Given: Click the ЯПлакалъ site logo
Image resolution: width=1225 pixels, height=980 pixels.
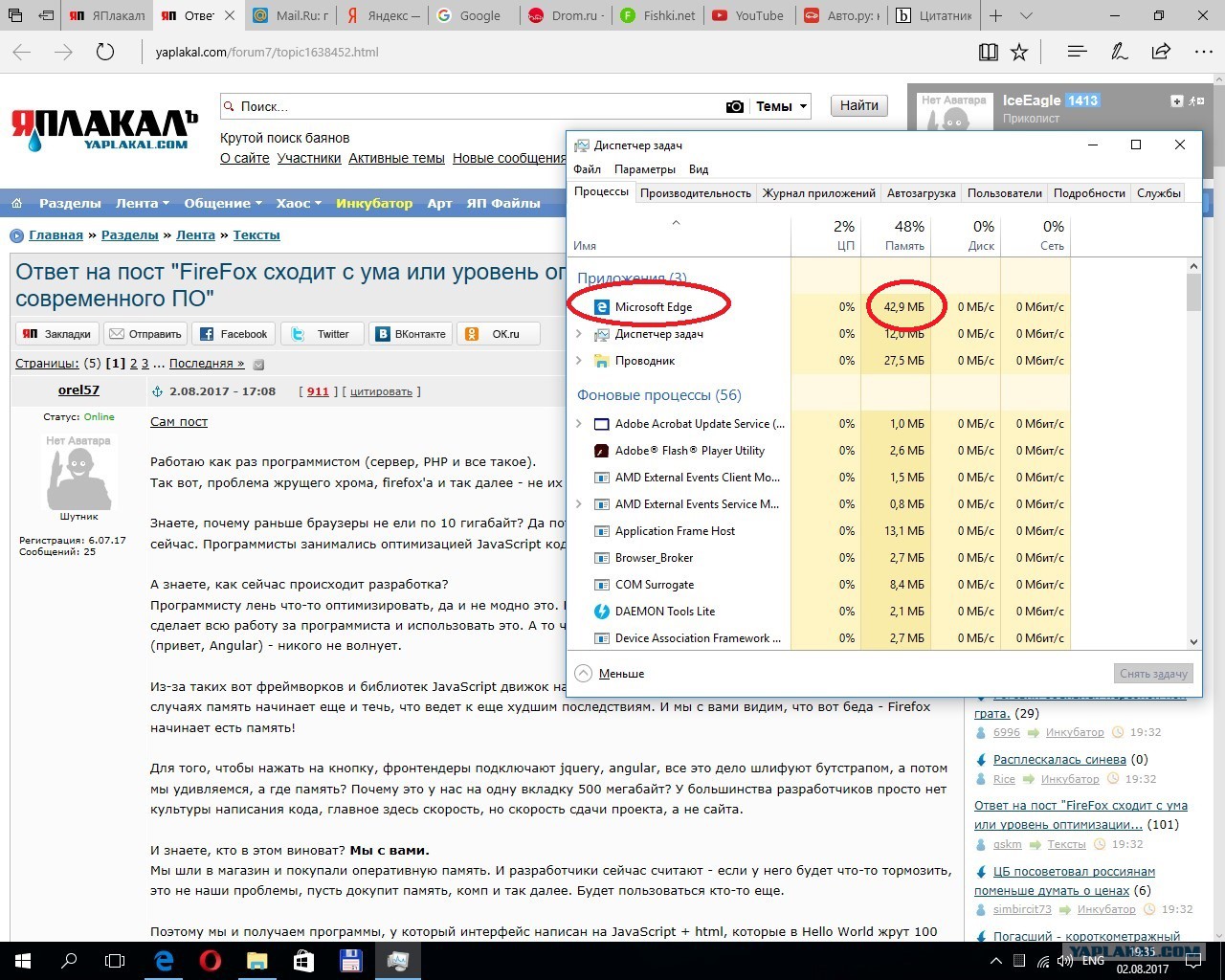Looking at the screenshot, I should click(104, 131).
